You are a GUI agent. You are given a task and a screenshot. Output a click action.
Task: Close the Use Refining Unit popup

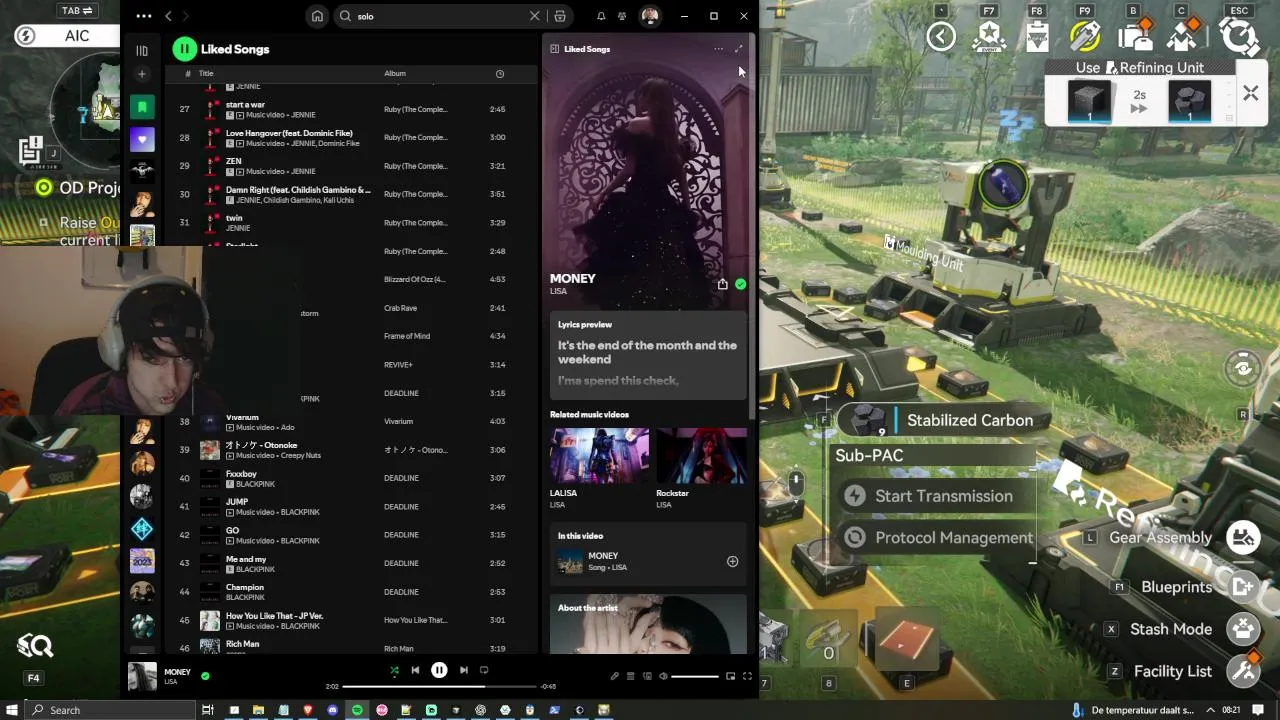(1250, 94)
